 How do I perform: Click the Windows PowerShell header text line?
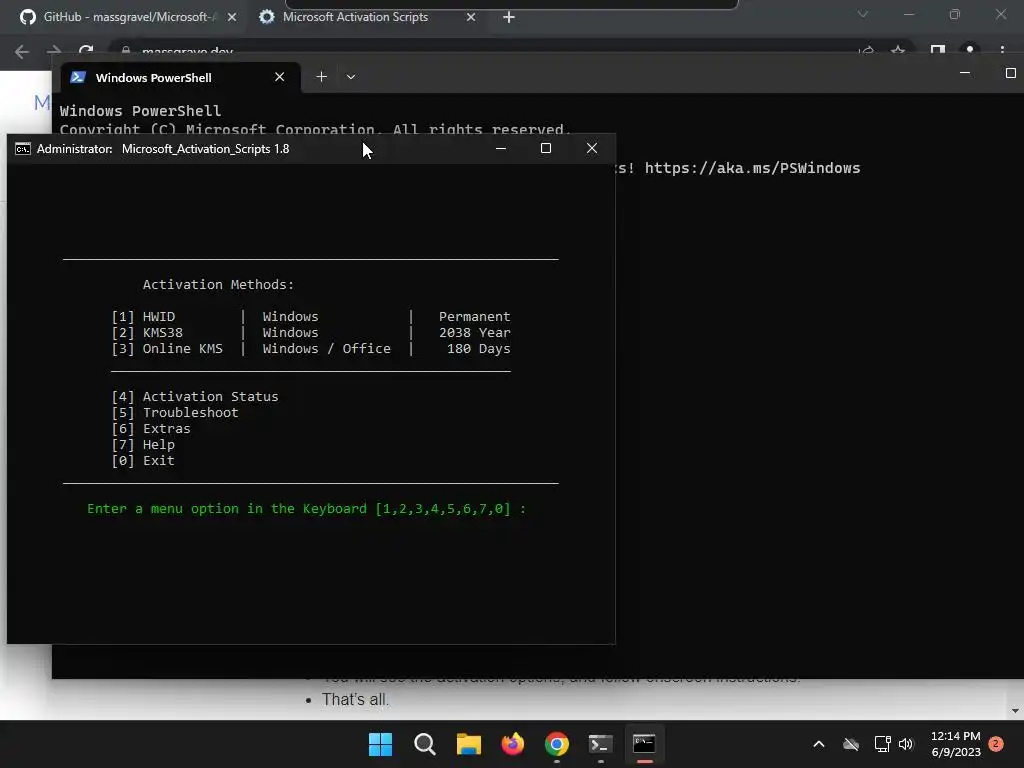point(140,111)
